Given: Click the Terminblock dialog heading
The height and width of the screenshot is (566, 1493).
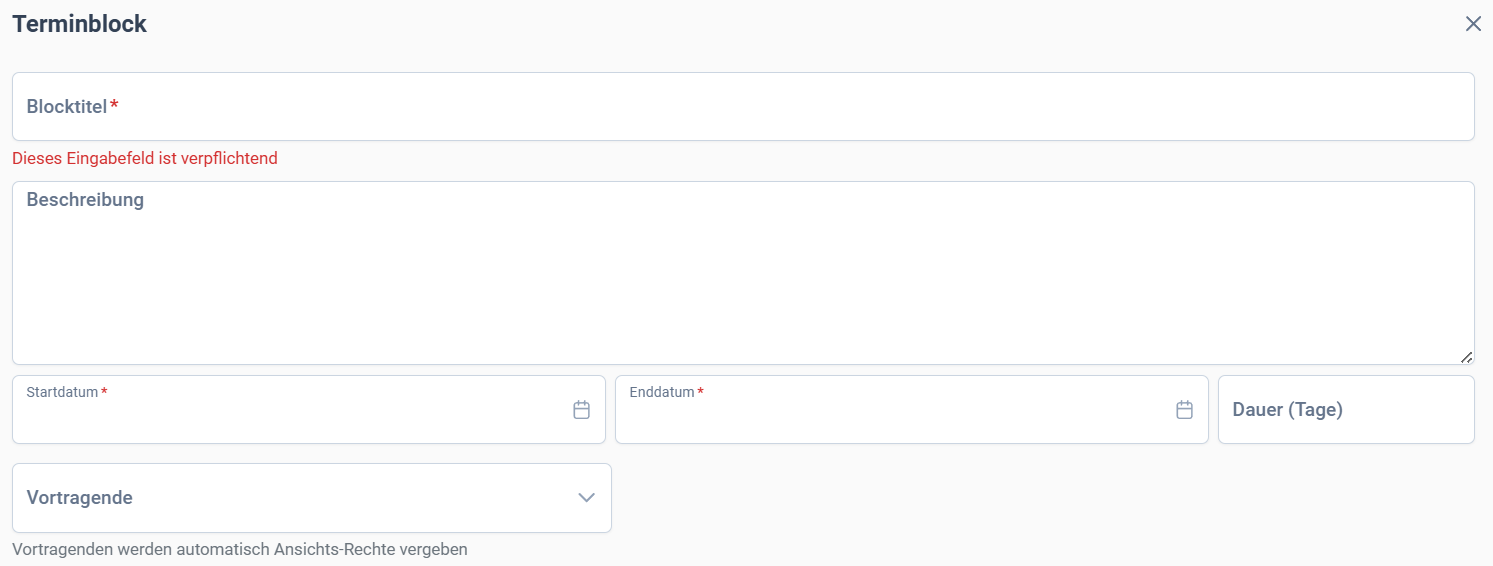Looking at the screenshot, I should click(80, 24).
